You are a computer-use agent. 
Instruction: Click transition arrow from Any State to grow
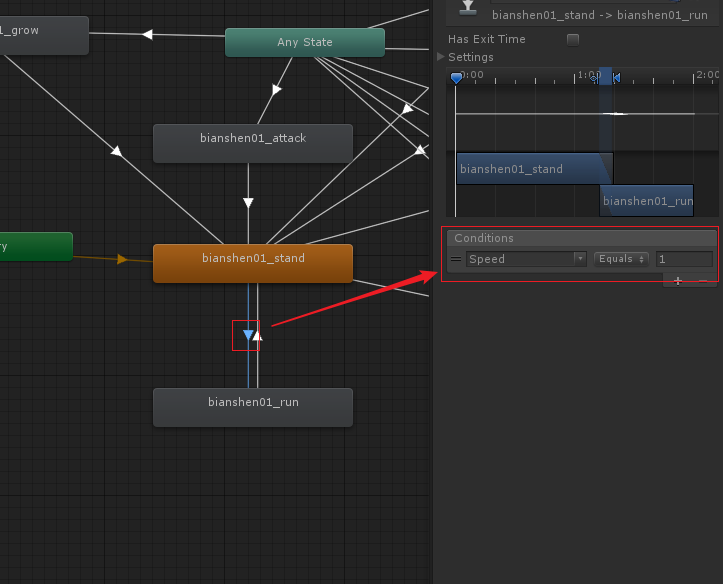[x=148, y=34]
